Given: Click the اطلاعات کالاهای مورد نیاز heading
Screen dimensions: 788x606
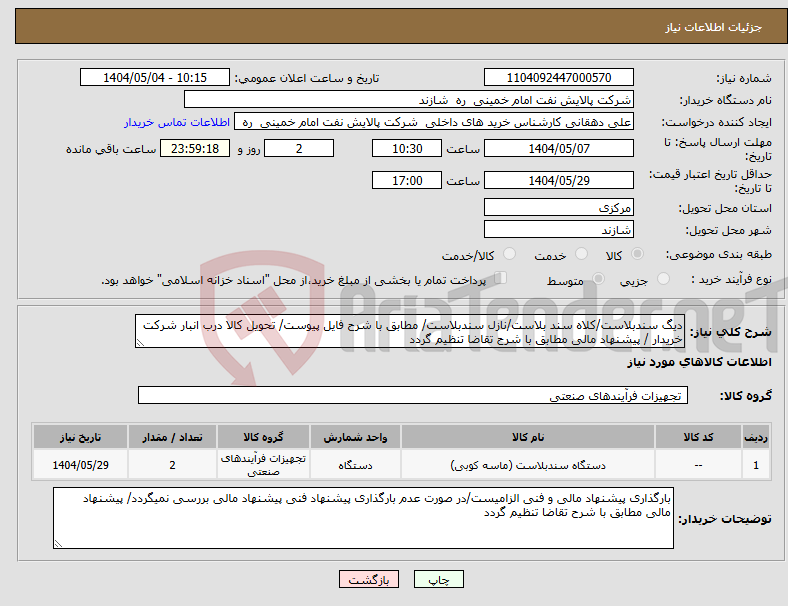Looking at the screenshot, I should click(699, 362).
